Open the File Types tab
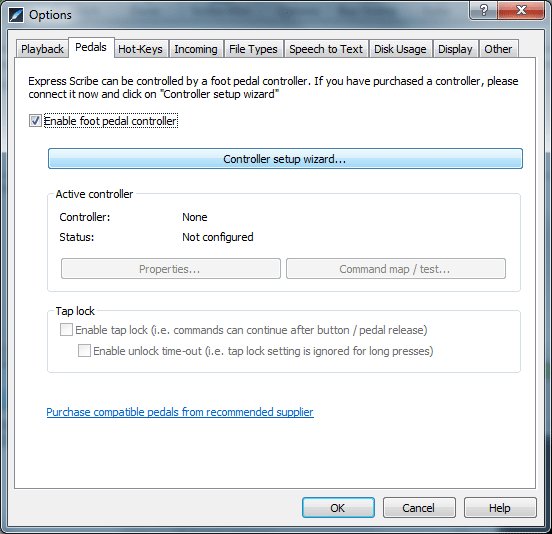 tap(253, 49)
